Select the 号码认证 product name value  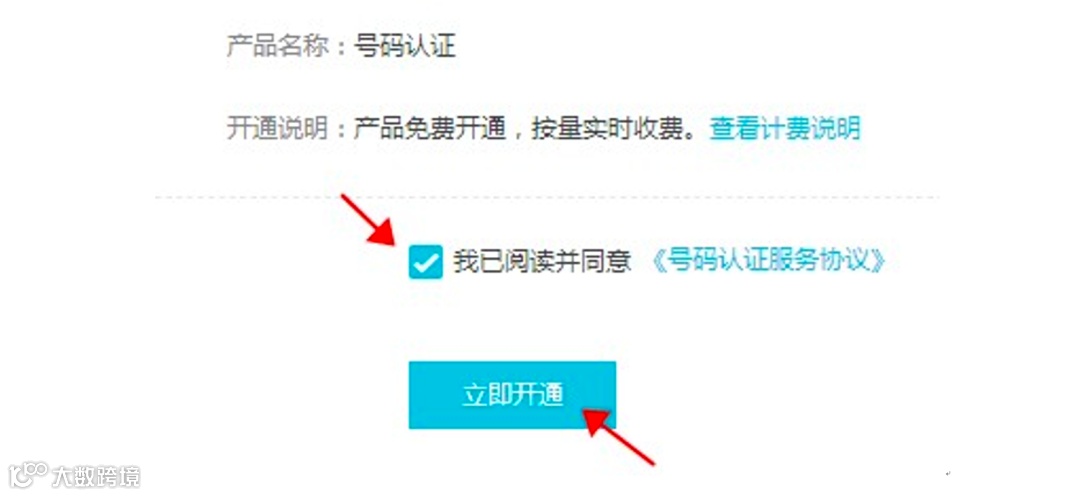point(404,47)
